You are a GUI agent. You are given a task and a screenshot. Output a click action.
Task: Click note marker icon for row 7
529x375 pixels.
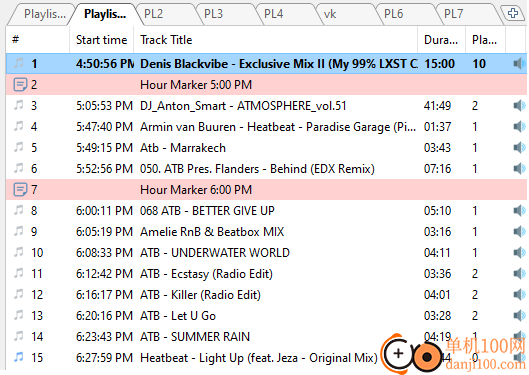pos(20,190)
